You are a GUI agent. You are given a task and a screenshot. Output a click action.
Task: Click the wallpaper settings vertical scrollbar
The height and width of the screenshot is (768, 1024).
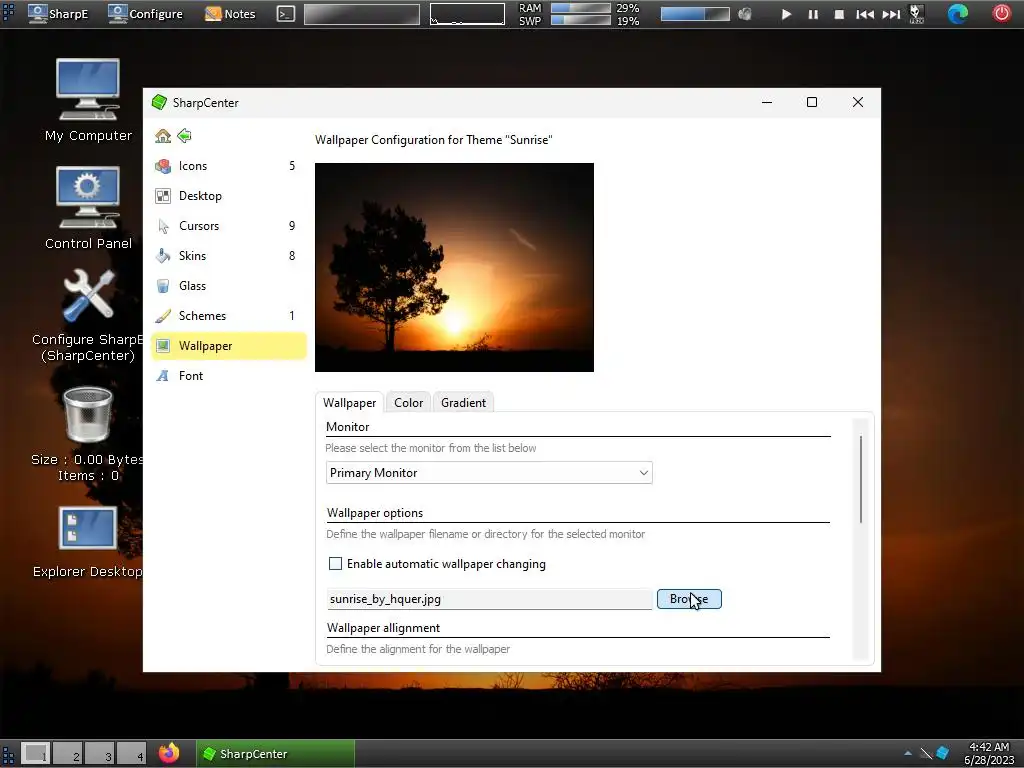[861, 479]
